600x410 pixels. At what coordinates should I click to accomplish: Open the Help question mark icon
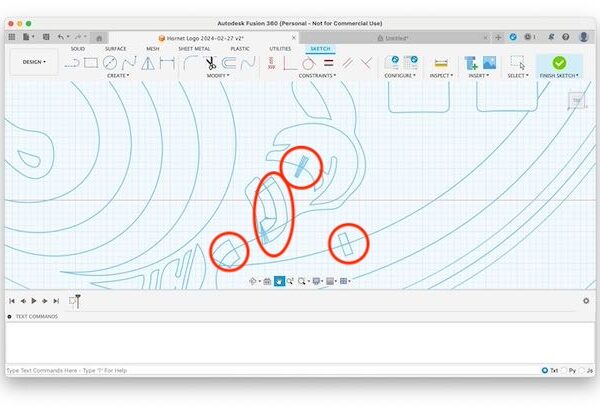(x=566, y=37)
